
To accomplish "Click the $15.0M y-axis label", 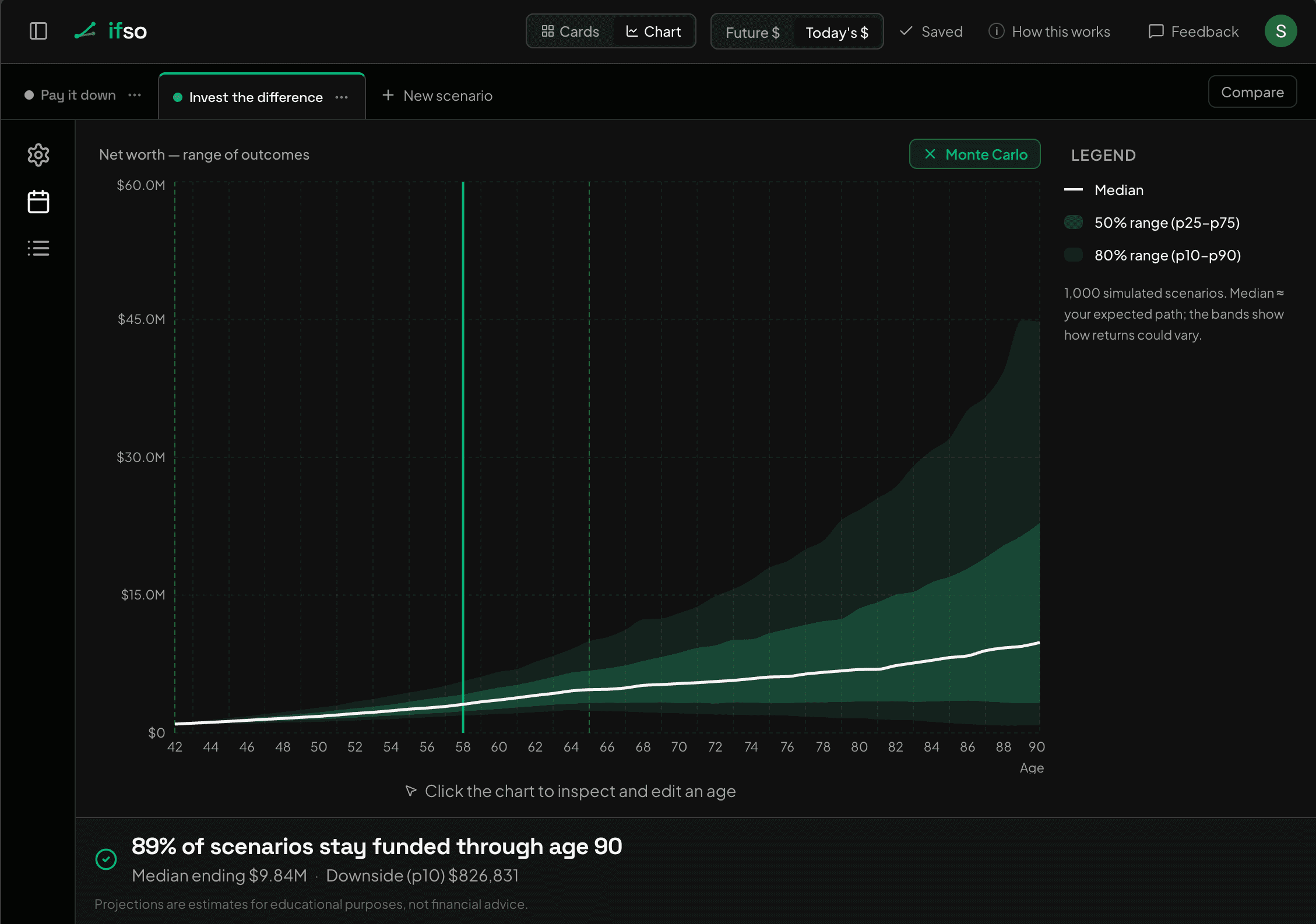I will point(143,595).
